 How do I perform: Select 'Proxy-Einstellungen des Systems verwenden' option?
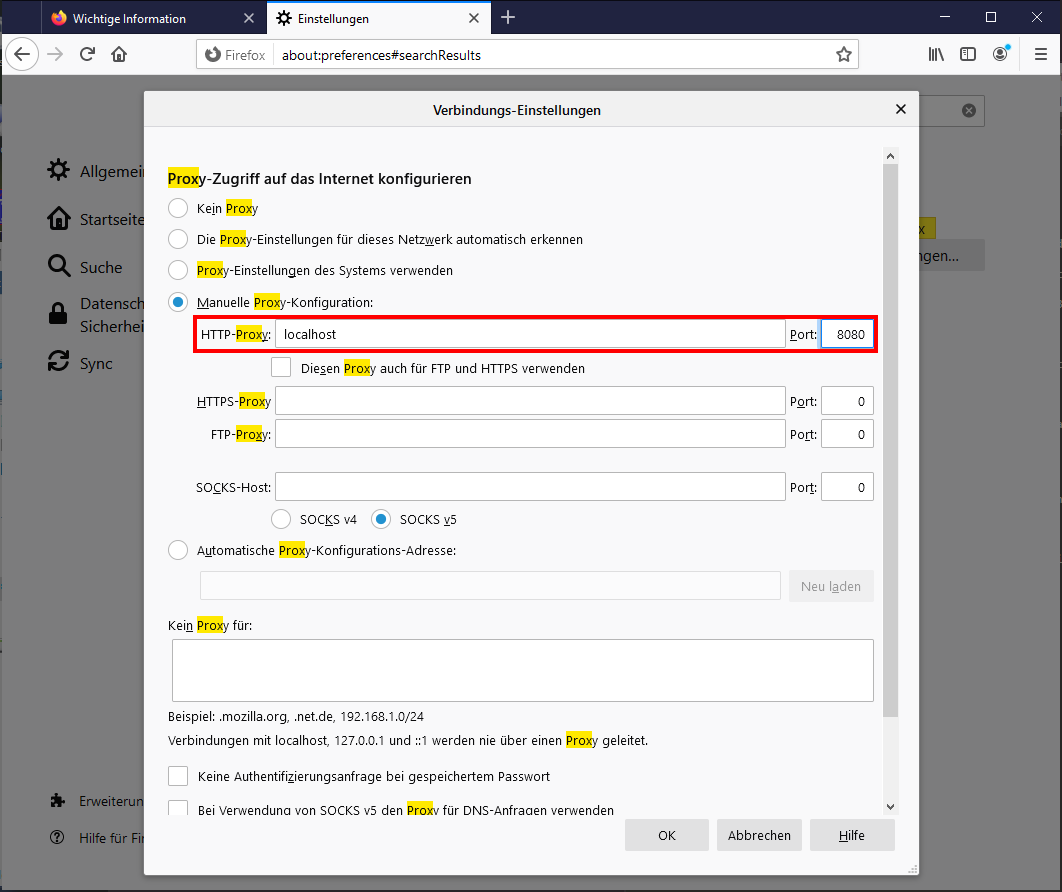(178, 270)
